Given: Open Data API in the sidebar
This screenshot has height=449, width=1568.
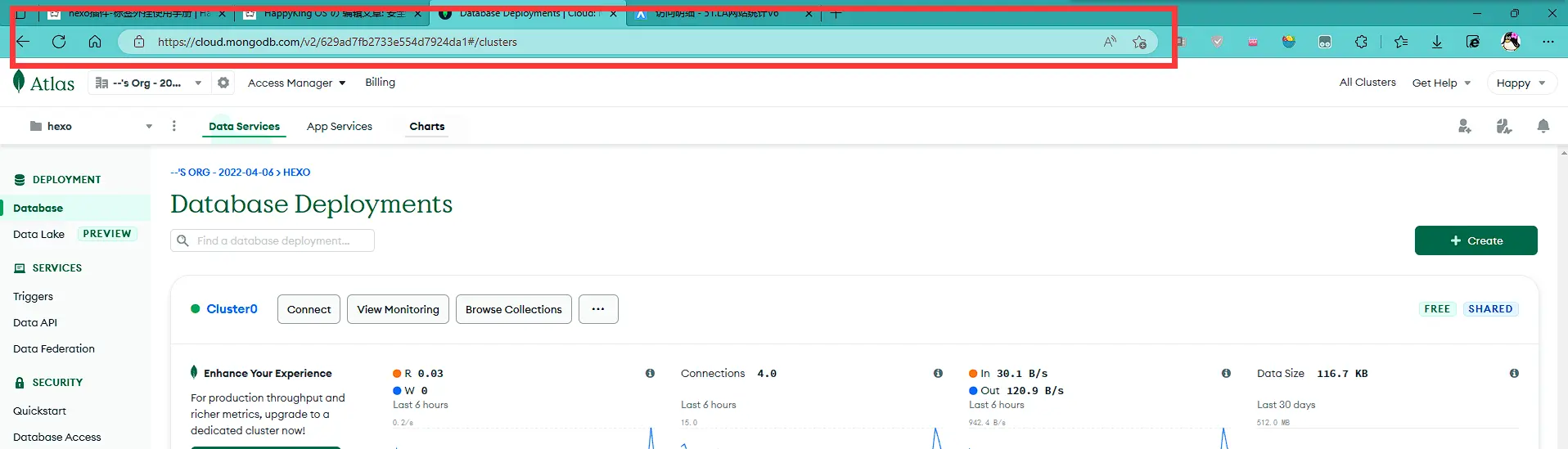Looking at the screenshot, I should (x=35, y=322).
